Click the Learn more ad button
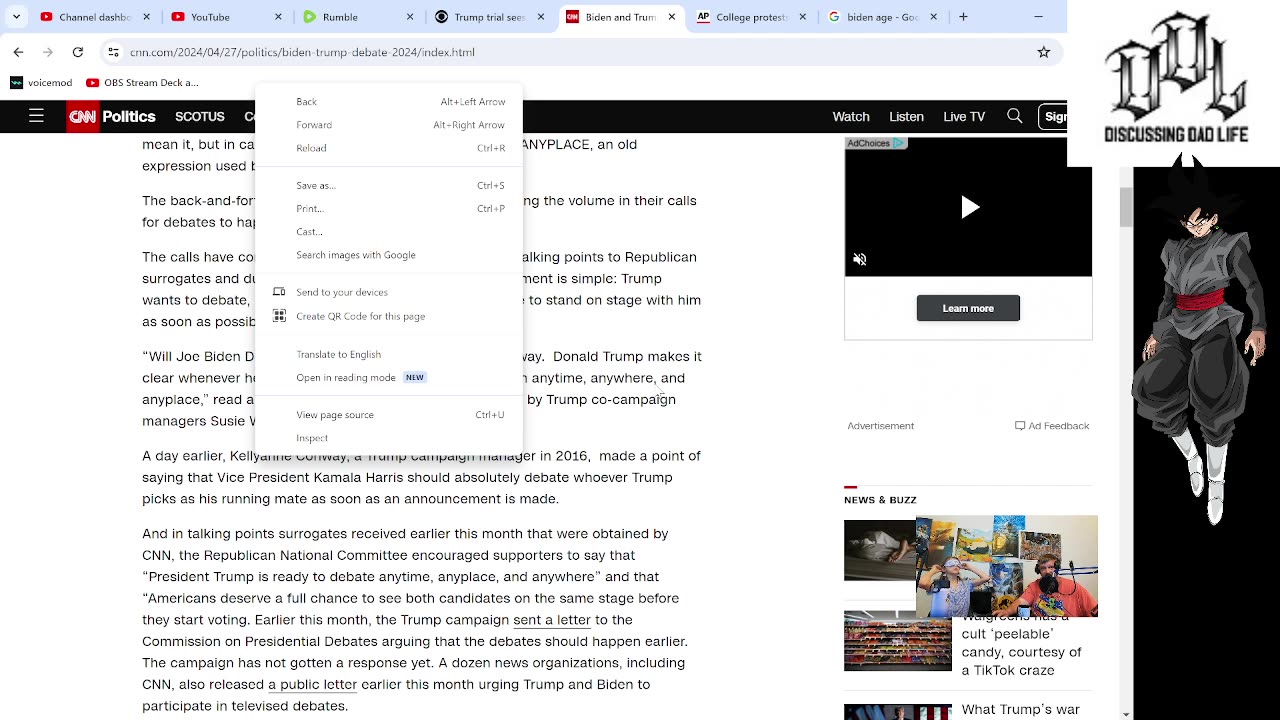Screen dimensions: 1280x720 pos(968,308)
